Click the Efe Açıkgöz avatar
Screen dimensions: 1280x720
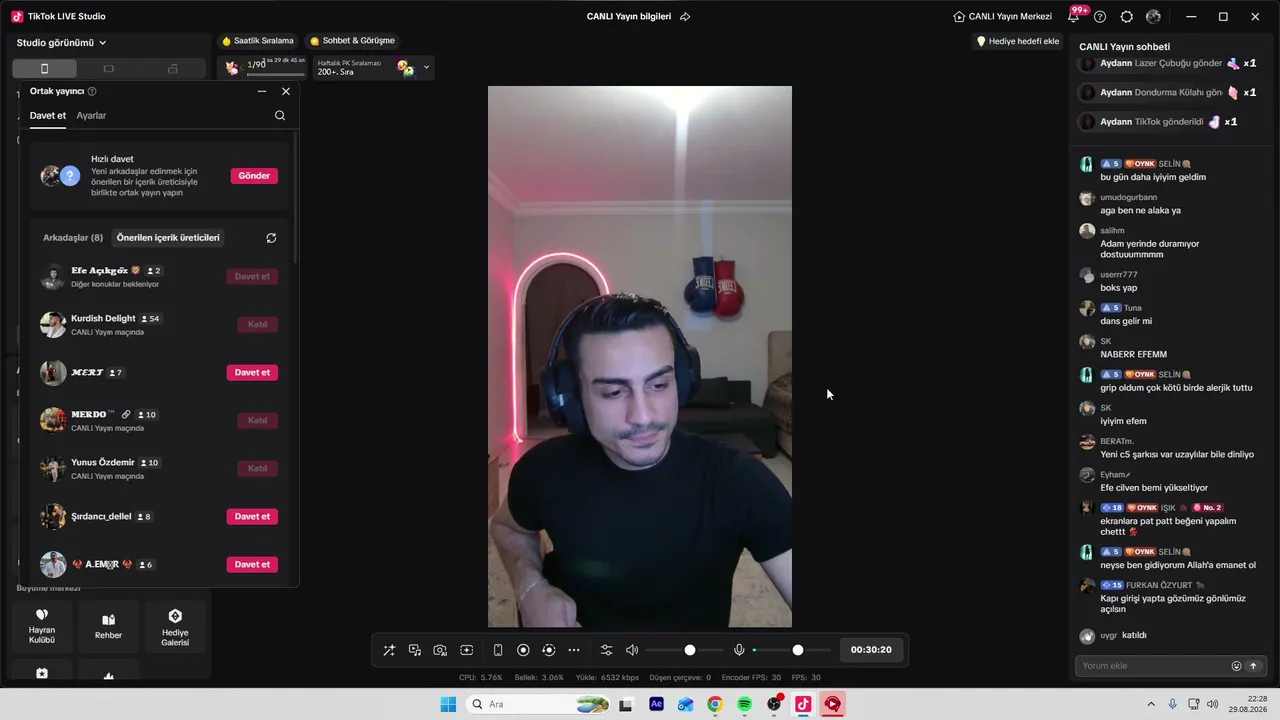[53, 277]
